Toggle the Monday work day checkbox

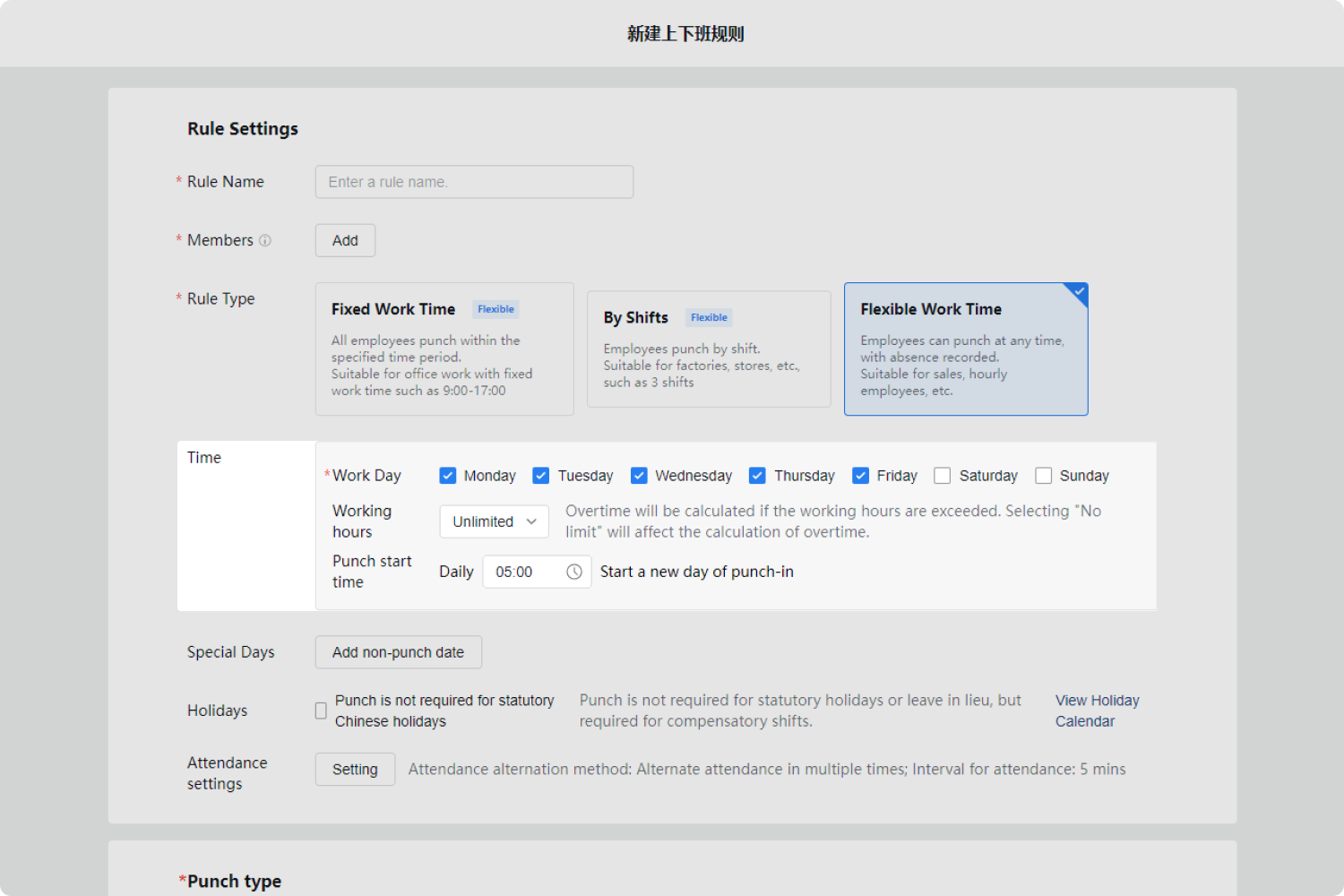point(448,476)
